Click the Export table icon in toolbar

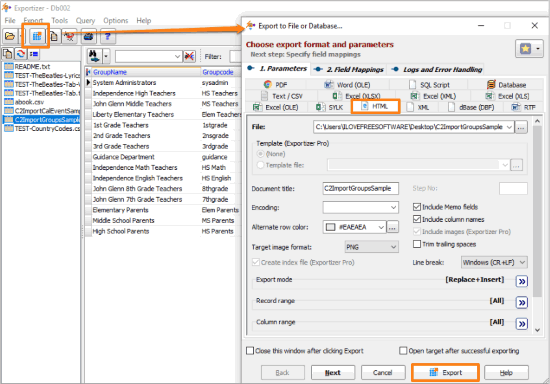click(x=36, y=36)
